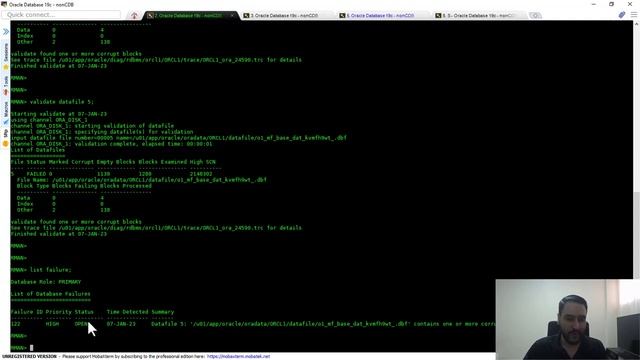Click the MobaXterm app icon in title bar
This screenshot has width=640, height=360.
pos(4,4)
